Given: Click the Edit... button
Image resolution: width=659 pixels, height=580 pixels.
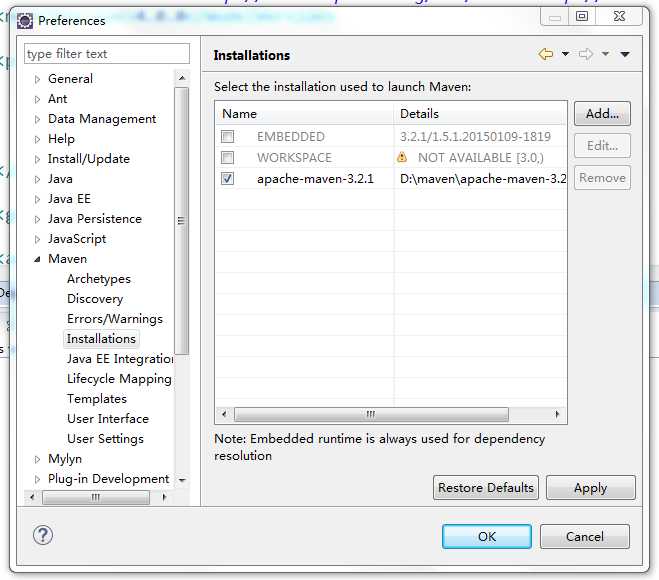Looking at the screenshot, I should coord(602,146).
